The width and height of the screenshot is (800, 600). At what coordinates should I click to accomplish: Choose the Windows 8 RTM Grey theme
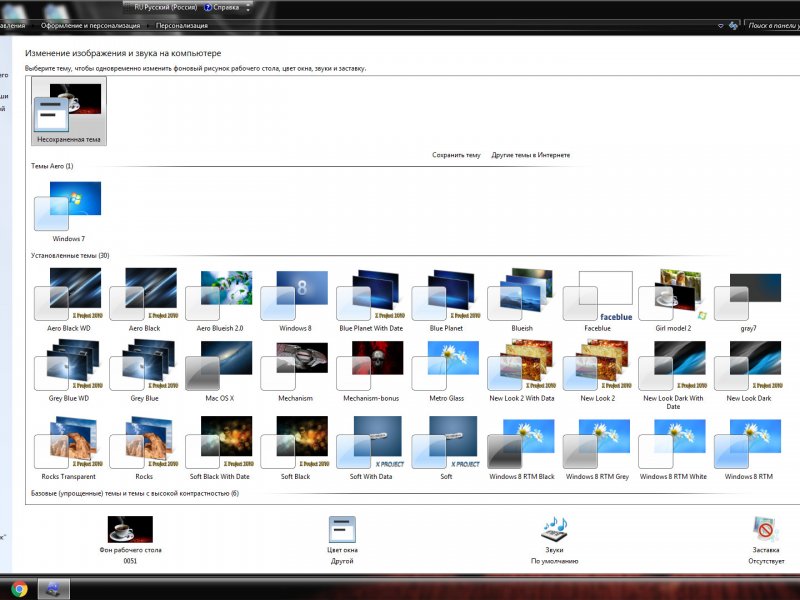(x=597, y=448)
